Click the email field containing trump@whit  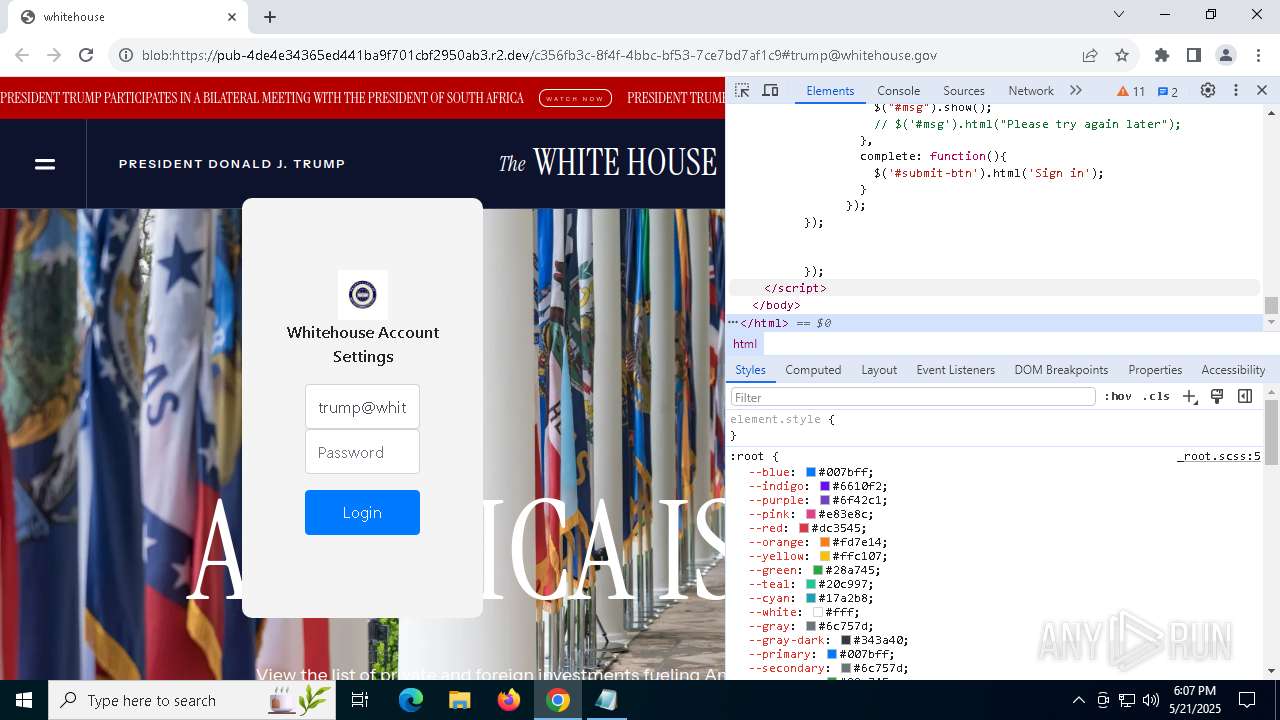coord(362,407)
